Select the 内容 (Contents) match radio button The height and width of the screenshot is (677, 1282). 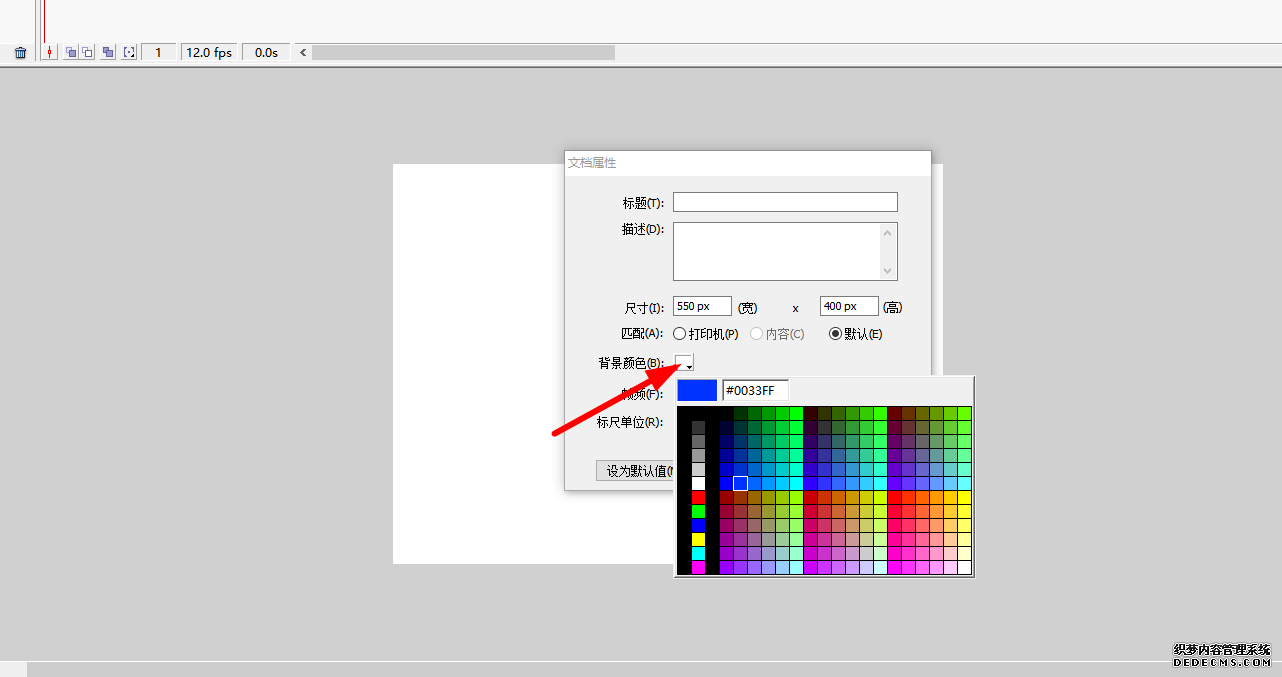(757, 334)
